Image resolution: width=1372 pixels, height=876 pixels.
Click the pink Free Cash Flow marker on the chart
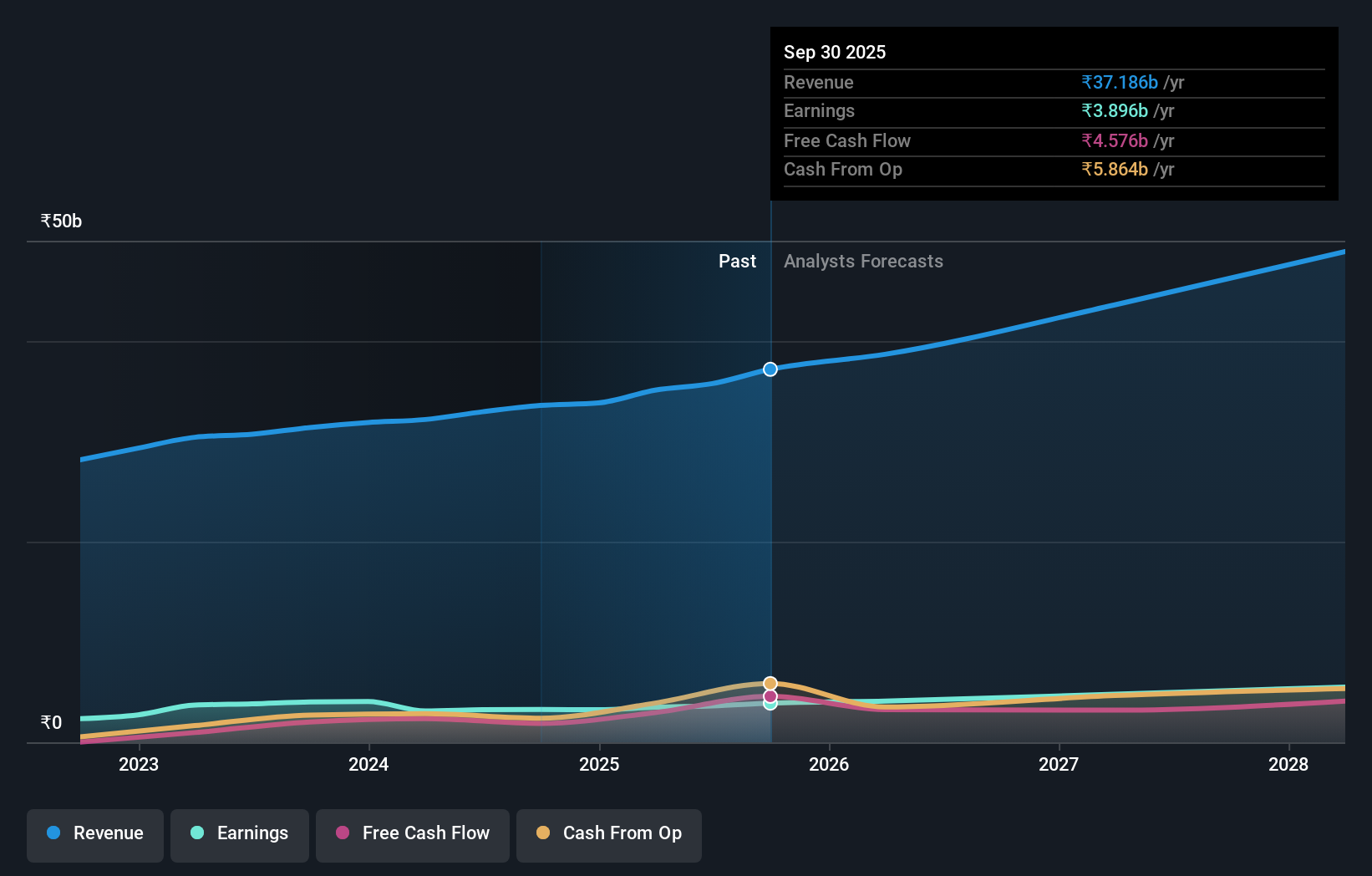click(770, 695)
